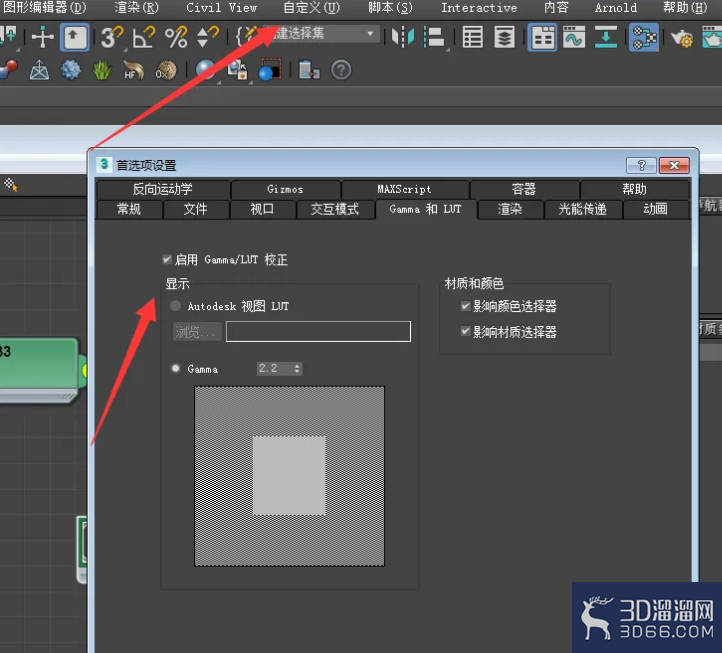Toggle 影响颜色选择器 checkbox

coord(466,306)
